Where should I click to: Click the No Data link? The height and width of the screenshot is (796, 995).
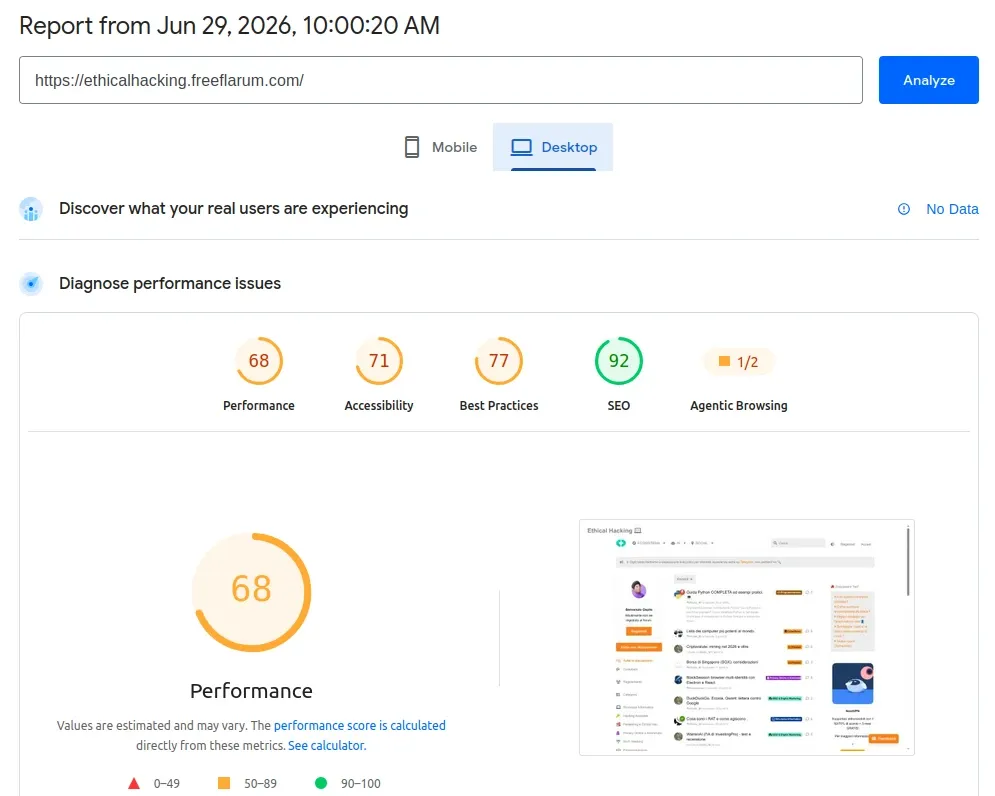coord(952,209)
